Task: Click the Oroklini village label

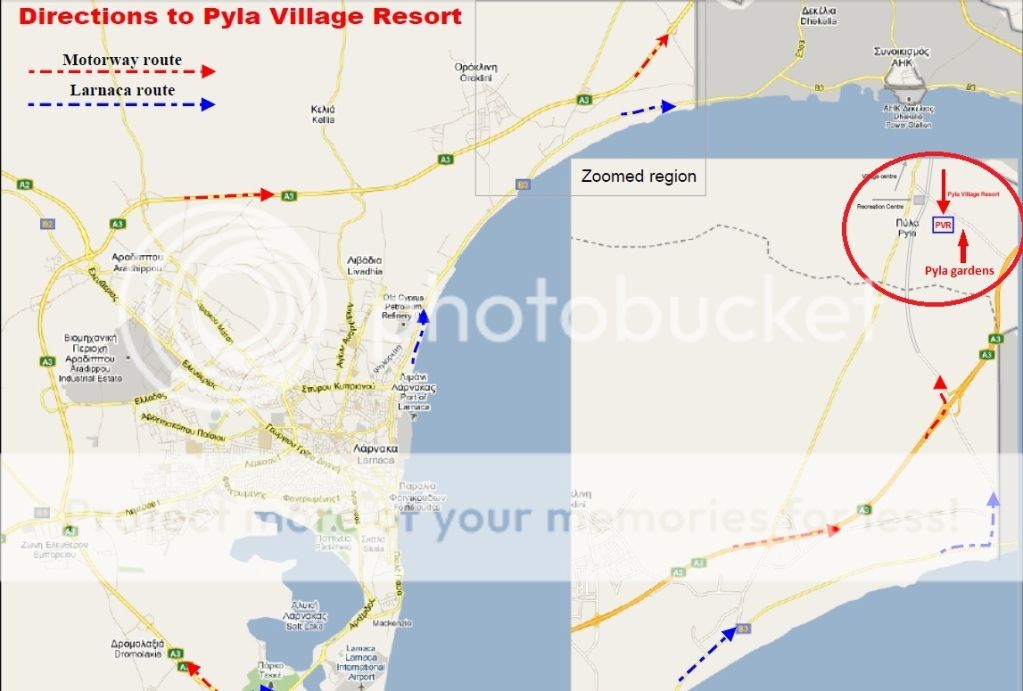Action: 476,72
